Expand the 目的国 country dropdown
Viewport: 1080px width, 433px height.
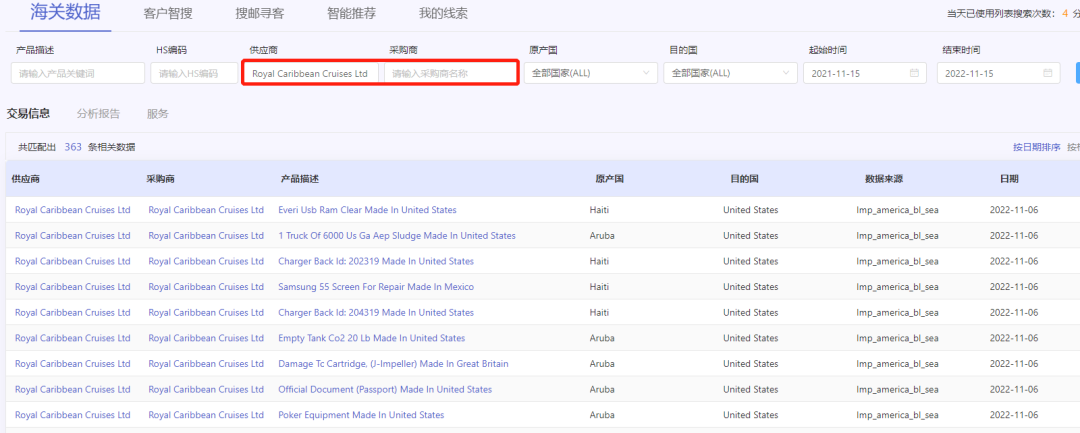(x=730, y=73)
